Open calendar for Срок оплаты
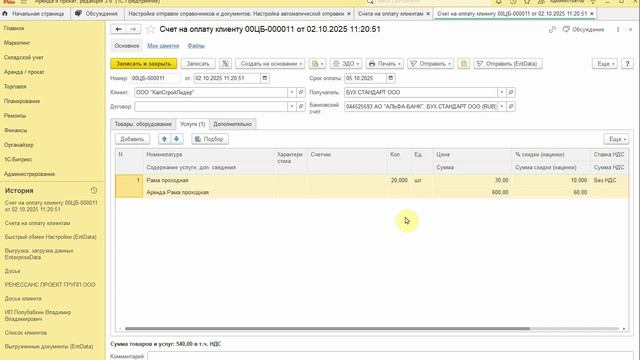The image size is (640, 360). pyautogui.click(x=390, y=78)
